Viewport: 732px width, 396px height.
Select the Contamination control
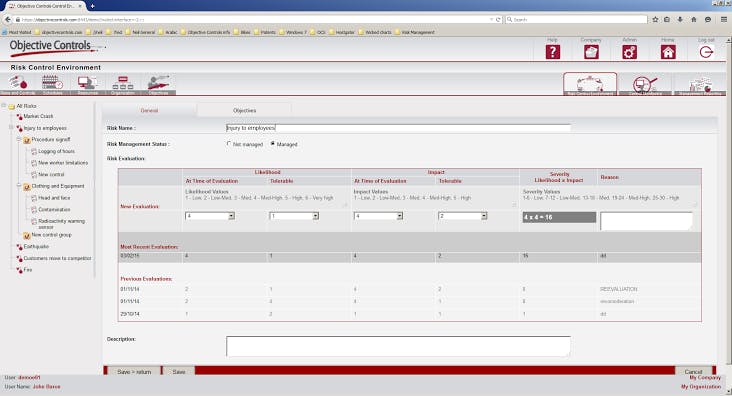[x=54, y=210]
